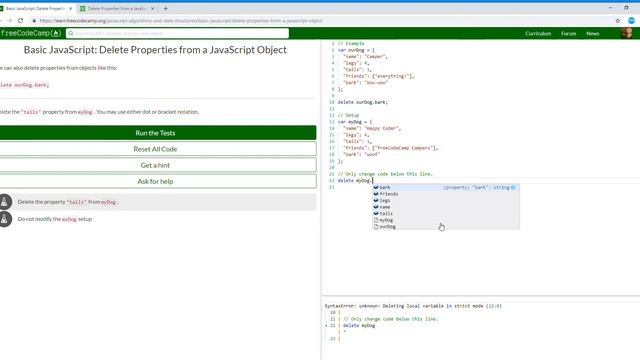The height and width of the screenshot is (360, 640).
Task: Click the 'Delete the property tails' test text
Action: click(68, 202)
